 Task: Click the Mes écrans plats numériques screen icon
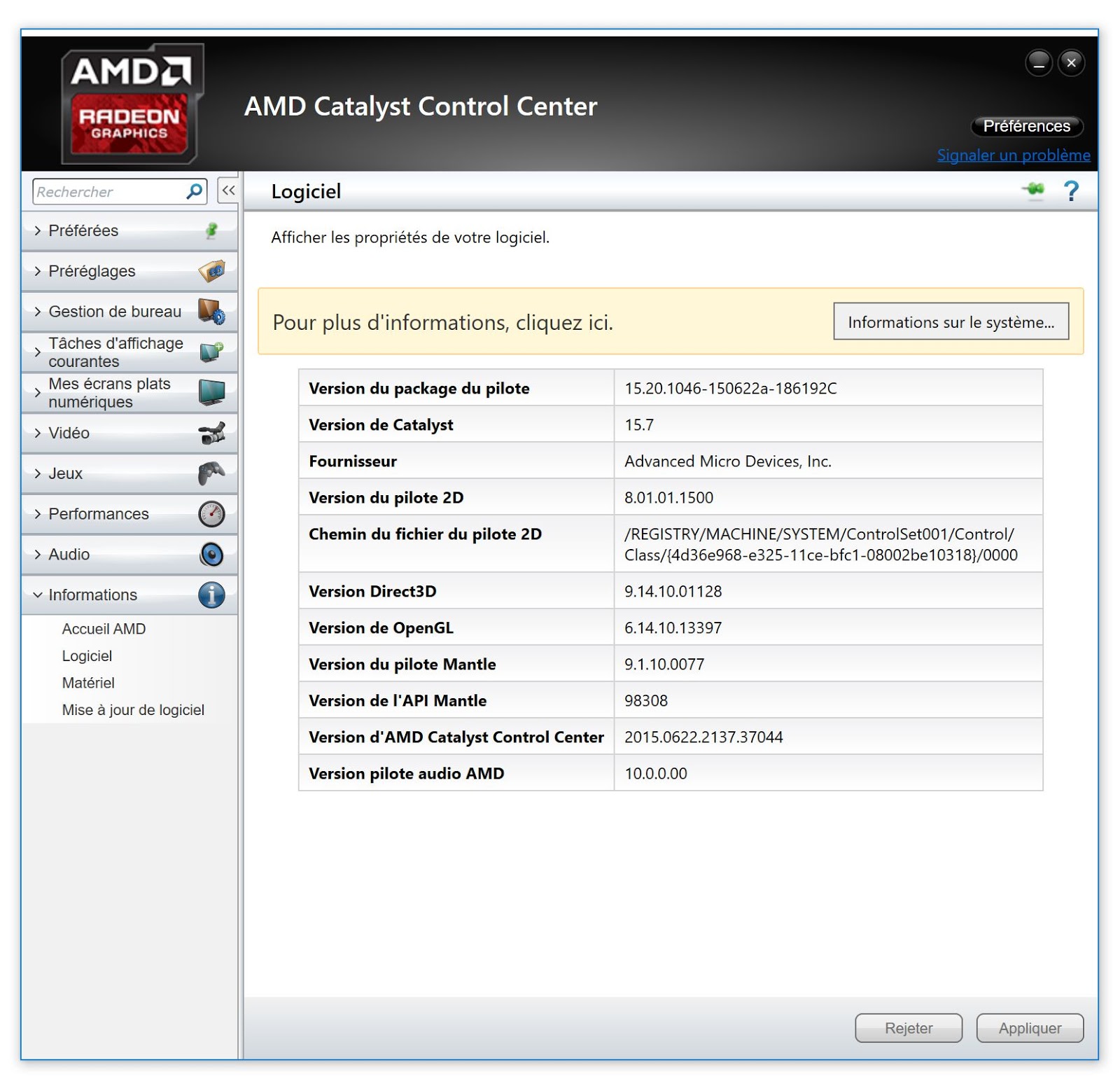coord(211,392)
